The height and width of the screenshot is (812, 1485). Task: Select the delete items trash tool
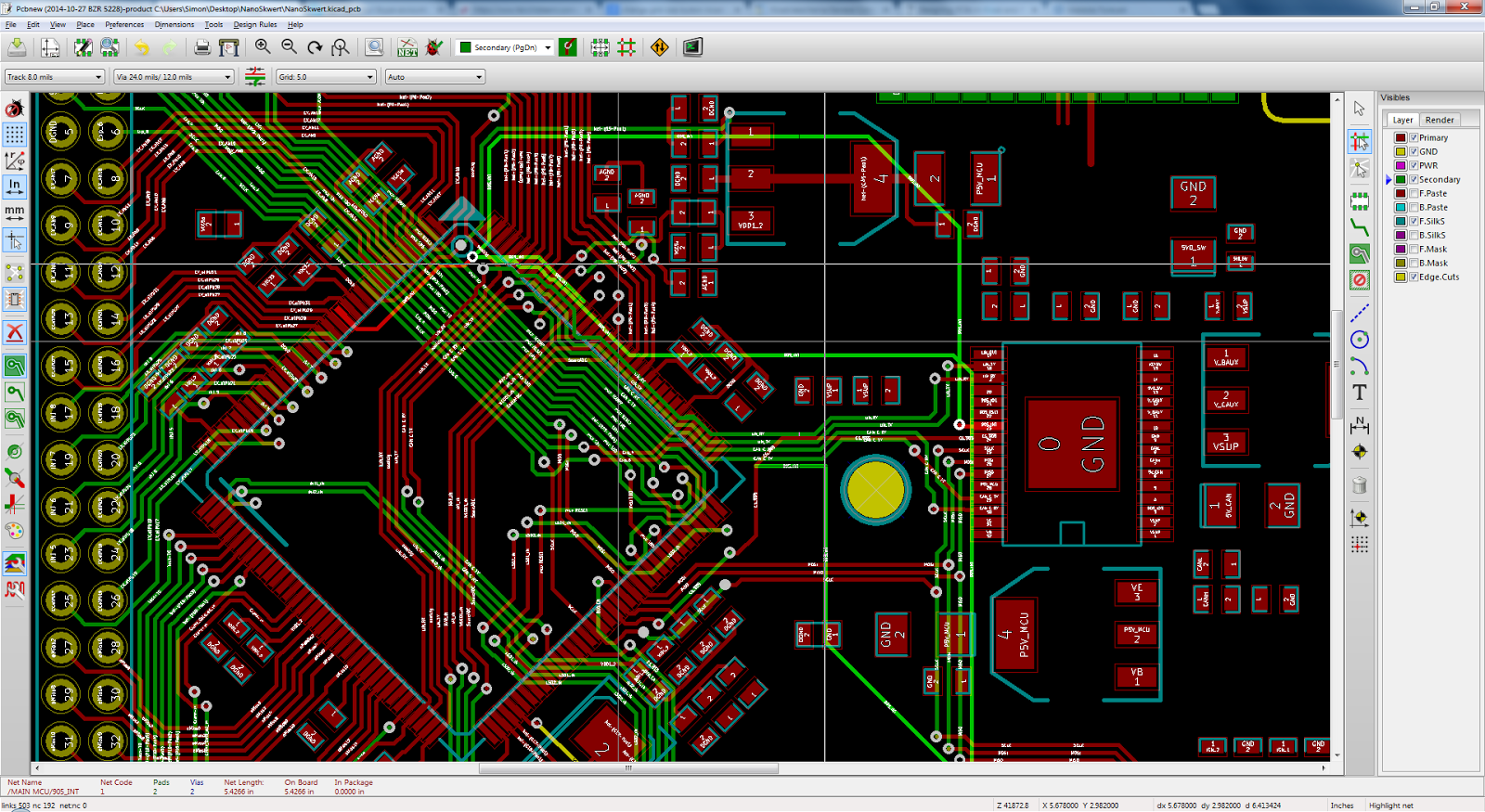1360,485
